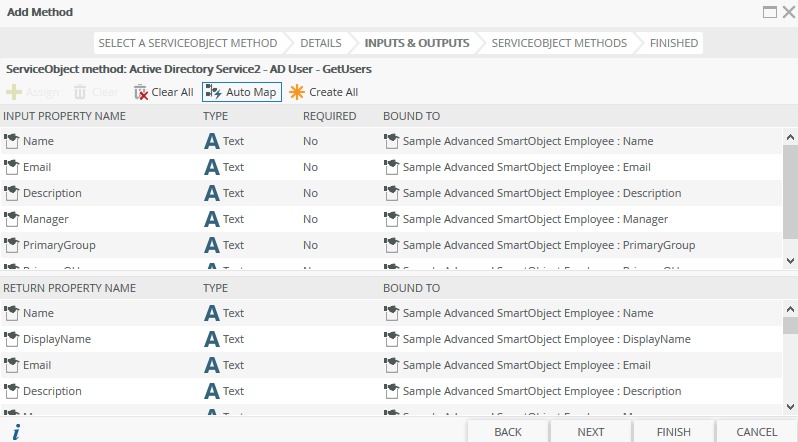Click input binding 'Employee : Description'
The width and height of the screenshot is (798, 442).
click(x=542, y=193)
